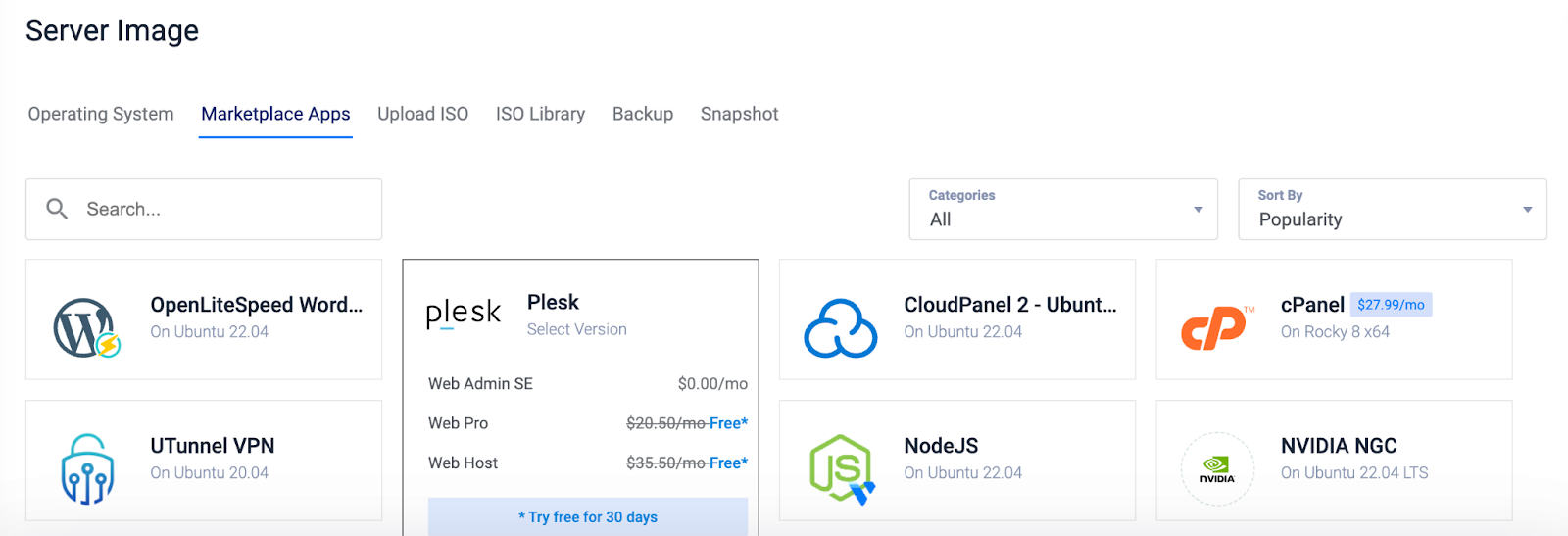Viewport: 1568px width, 536px height.
Task: Open the Upload ISO tab
Action: (422, 114)
